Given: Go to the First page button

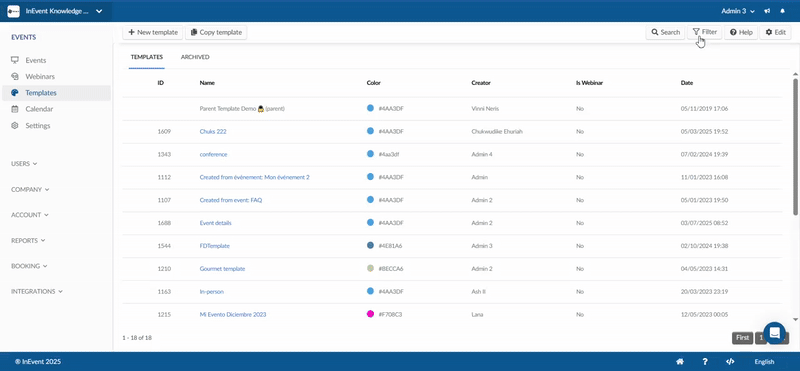Looking at the screenshot, I should click(743, 338).
